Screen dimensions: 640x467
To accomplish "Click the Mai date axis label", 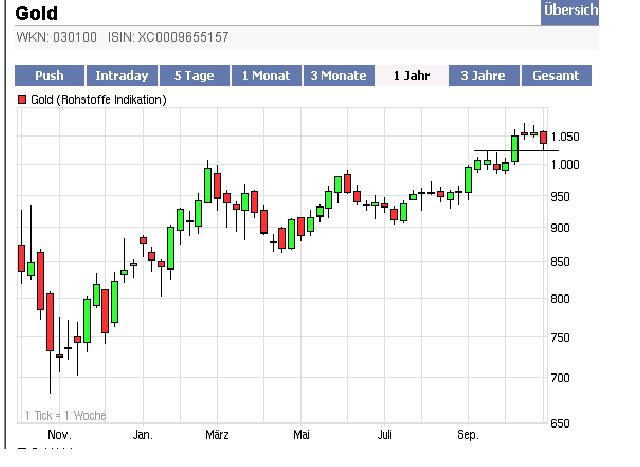I will pyautogui.click(x=301, y=435).
